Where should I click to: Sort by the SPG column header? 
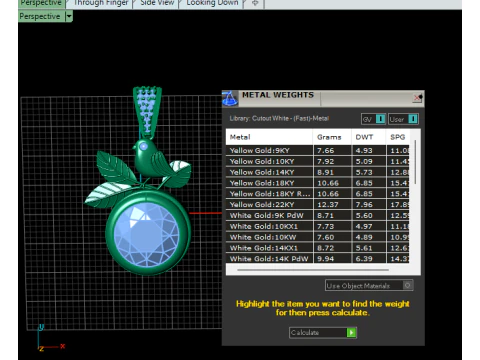click(x=398, y=137)
